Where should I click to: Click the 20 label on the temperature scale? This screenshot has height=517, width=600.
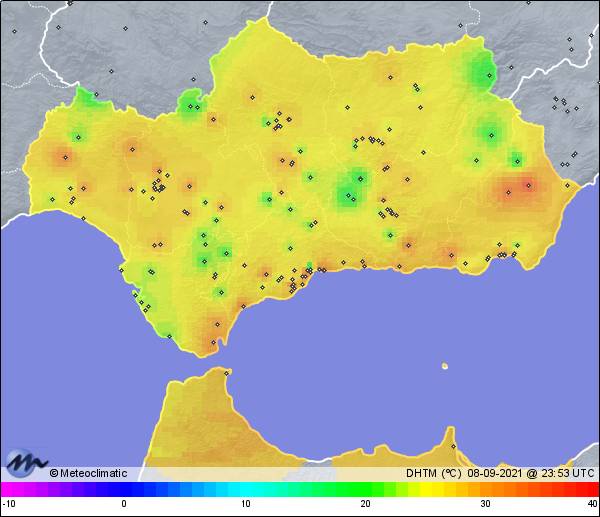(365, 504)
